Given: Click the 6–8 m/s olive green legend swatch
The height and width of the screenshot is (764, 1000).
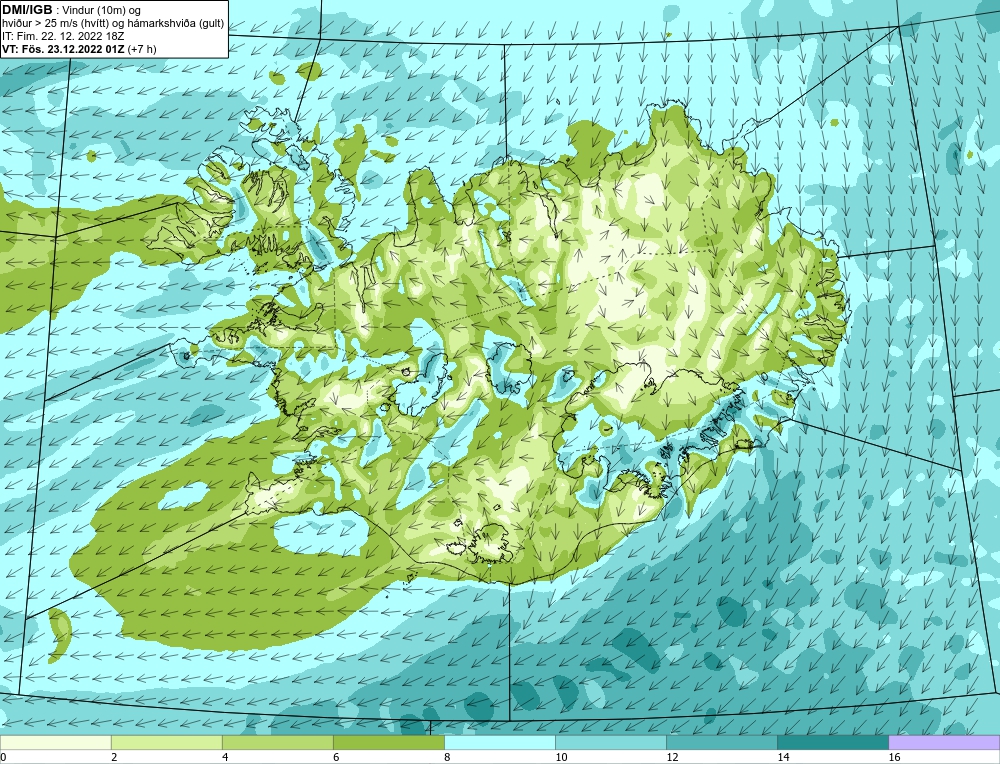Looking at the screenshot, I should 388,742.
